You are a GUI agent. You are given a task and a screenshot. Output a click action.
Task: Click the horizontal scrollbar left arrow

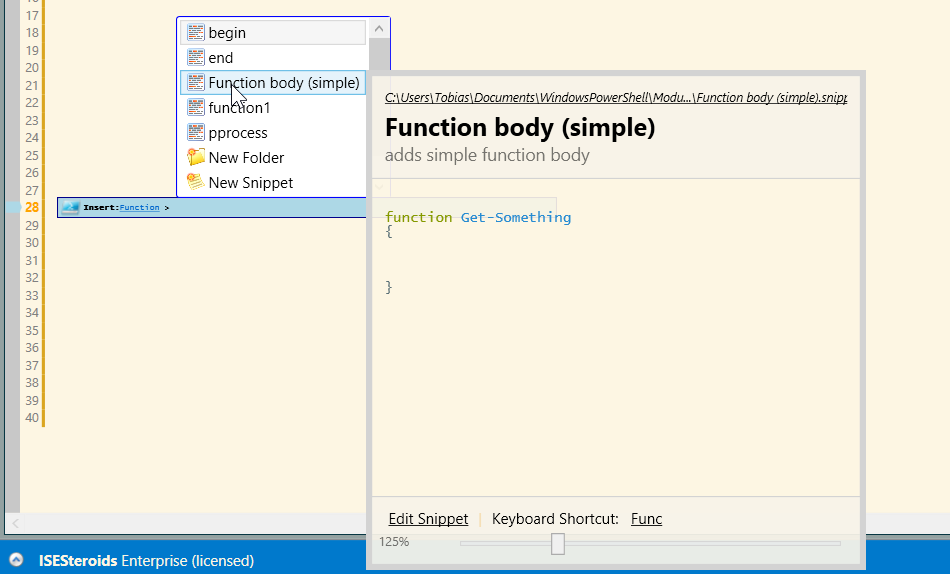15,523
